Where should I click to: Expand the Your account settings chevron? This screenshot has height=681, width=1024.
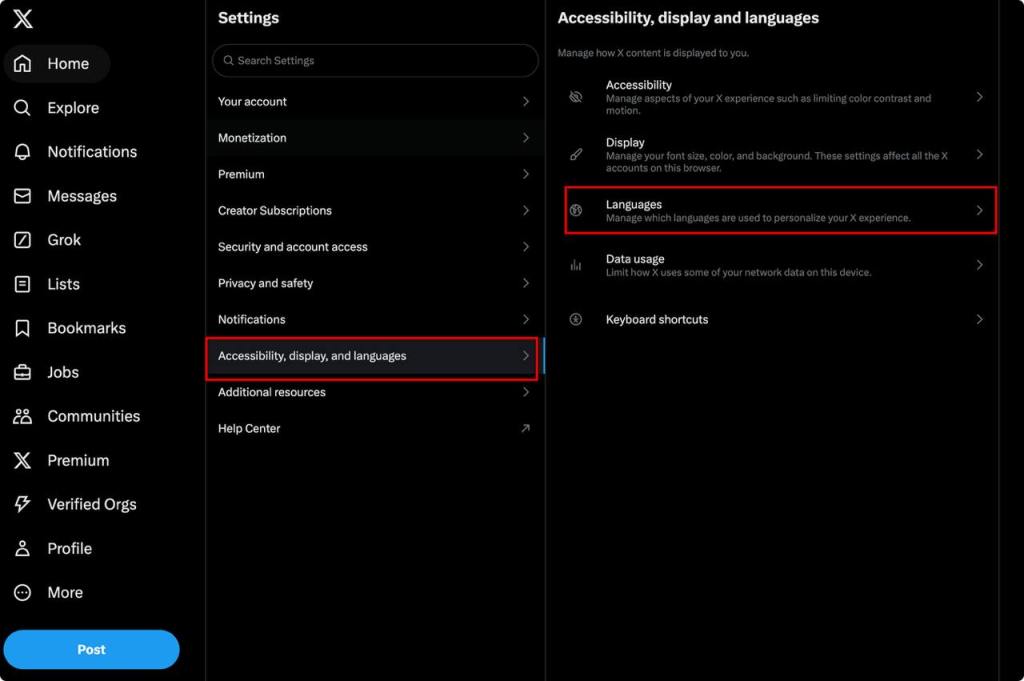pyautogui.click(x=526, y=102)
